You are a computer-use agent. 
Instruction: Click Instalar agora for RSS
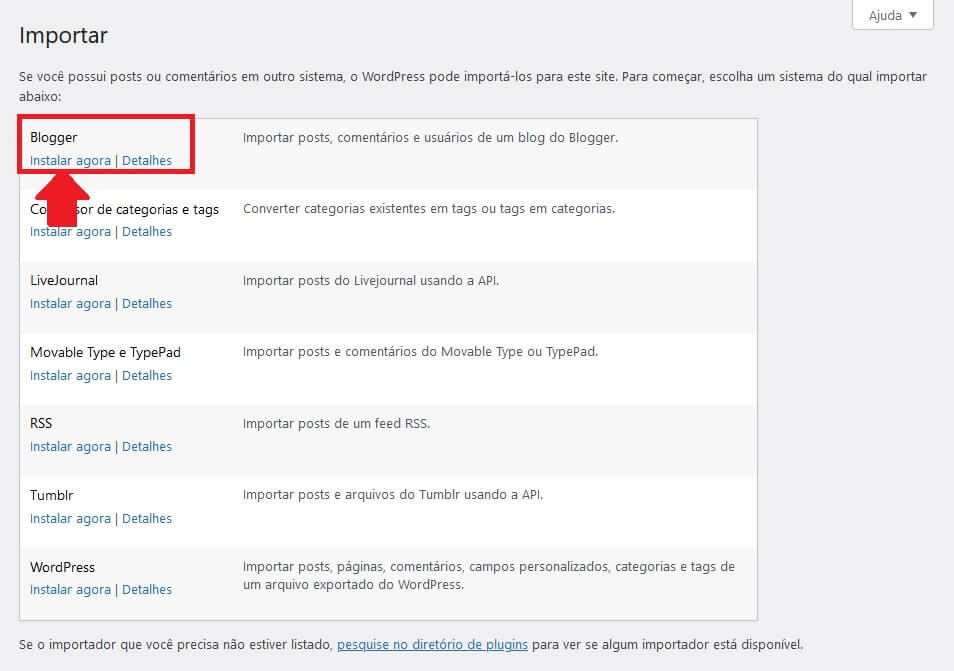coord(71,447)
